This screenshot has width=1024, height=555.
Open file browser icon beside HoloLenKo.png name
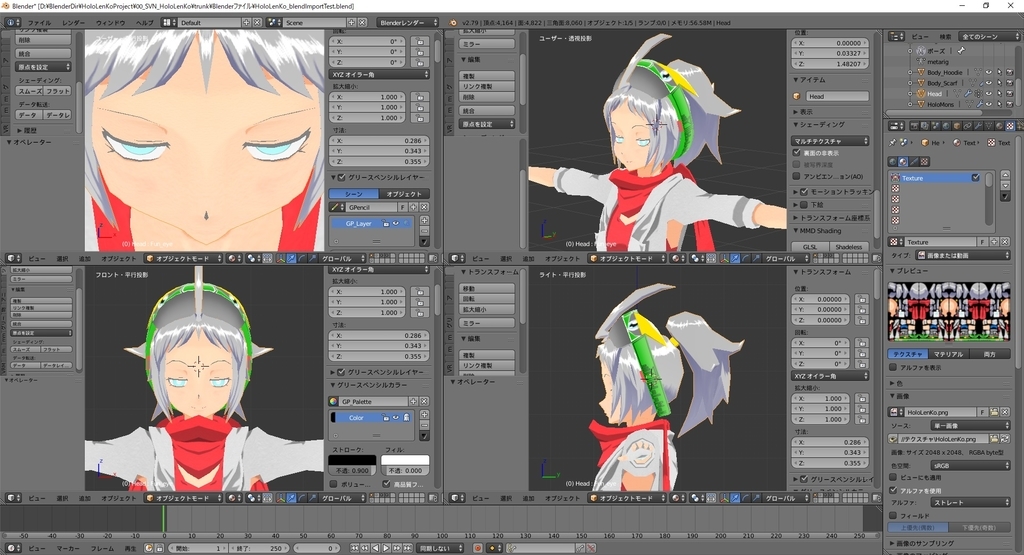click(x=994, y=412)
